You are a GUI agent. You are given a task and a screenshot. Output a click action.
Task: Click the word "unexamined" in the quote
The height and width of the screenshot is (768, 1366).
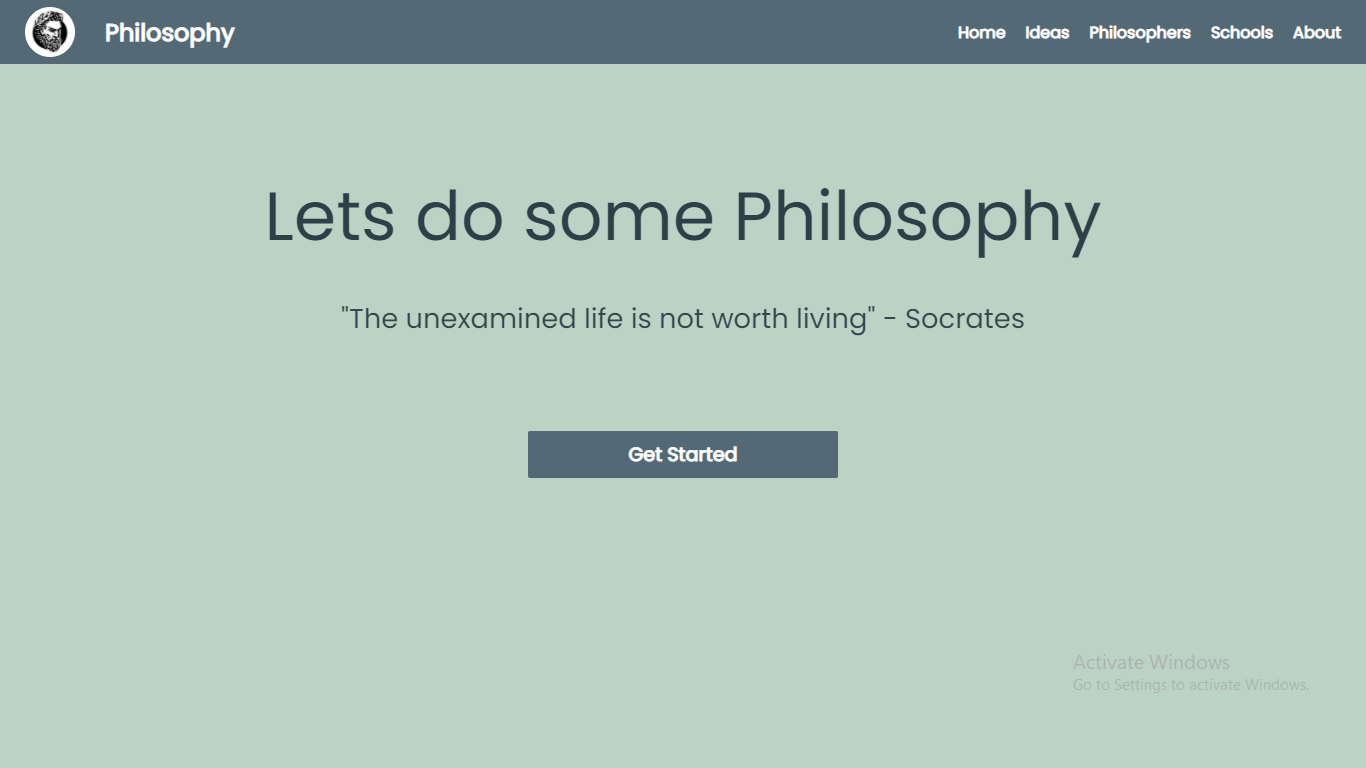(491, 319)
